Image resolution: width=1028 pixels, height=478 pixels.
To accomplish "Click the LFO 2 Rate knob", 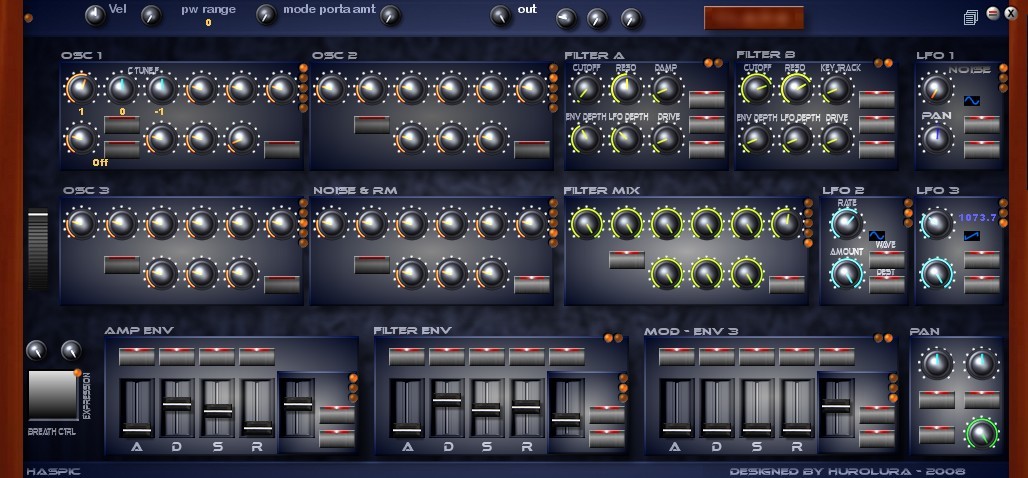I will [846, 224].
